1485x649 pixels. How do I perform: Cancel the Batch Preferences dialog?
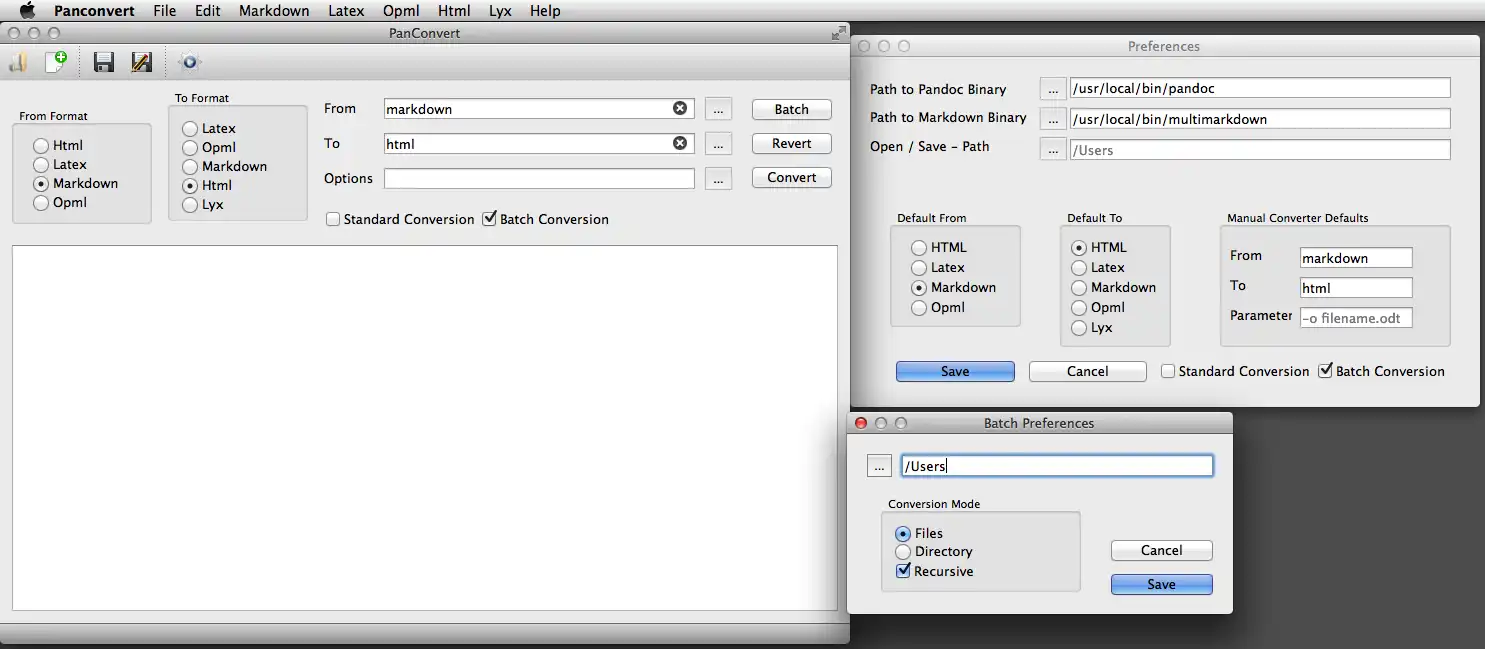point(1162,550)
